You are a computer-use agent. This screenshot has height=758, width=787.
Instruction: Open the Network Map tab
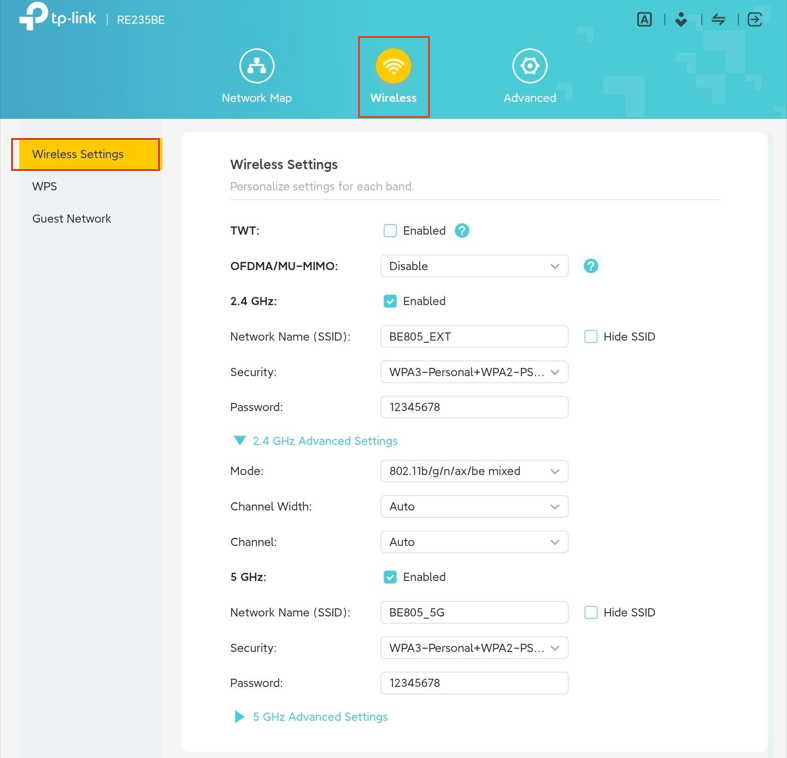[256, 76]
